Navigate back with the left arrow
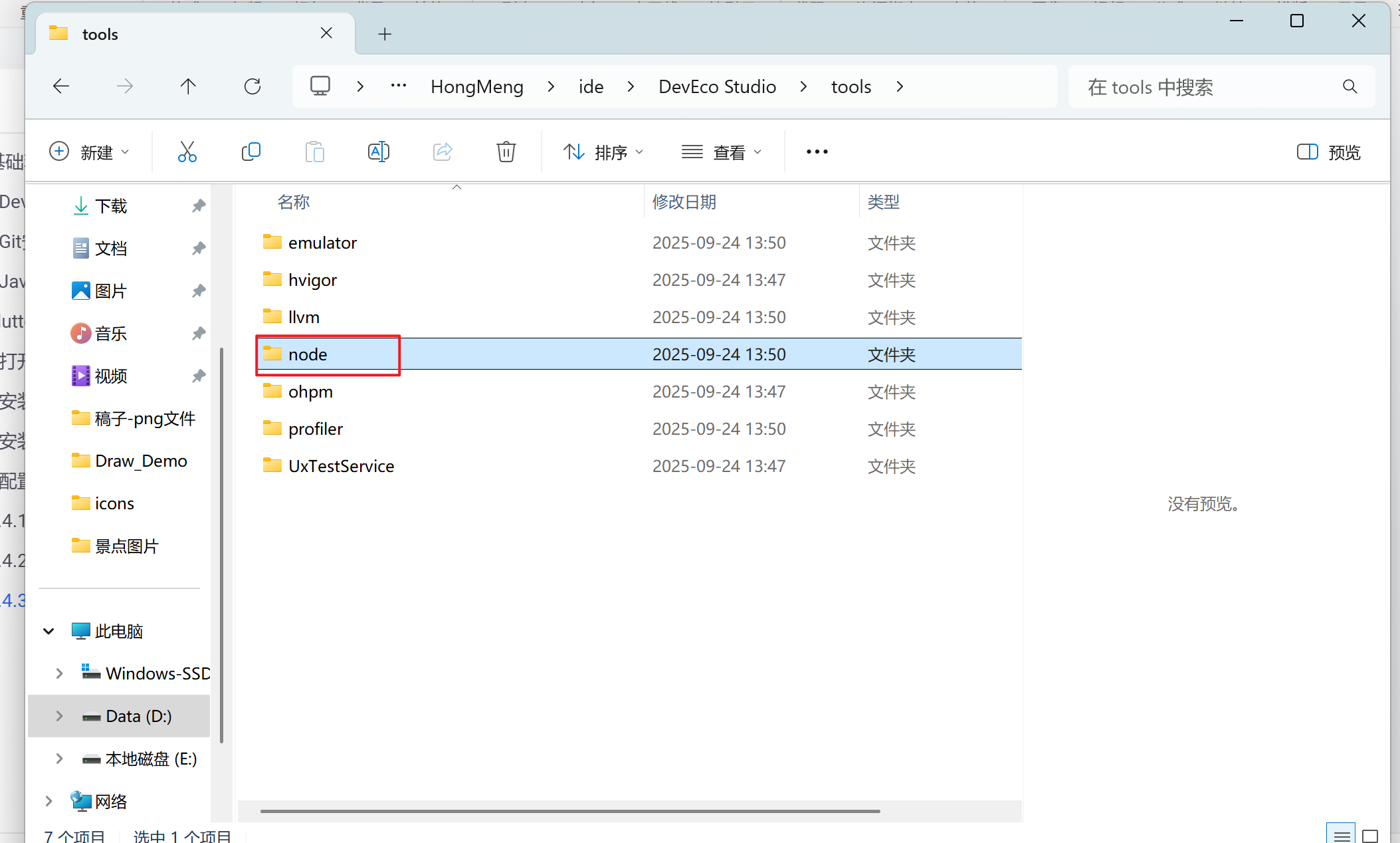This screenshot has width=1400, height=843. tap(61, 86)
